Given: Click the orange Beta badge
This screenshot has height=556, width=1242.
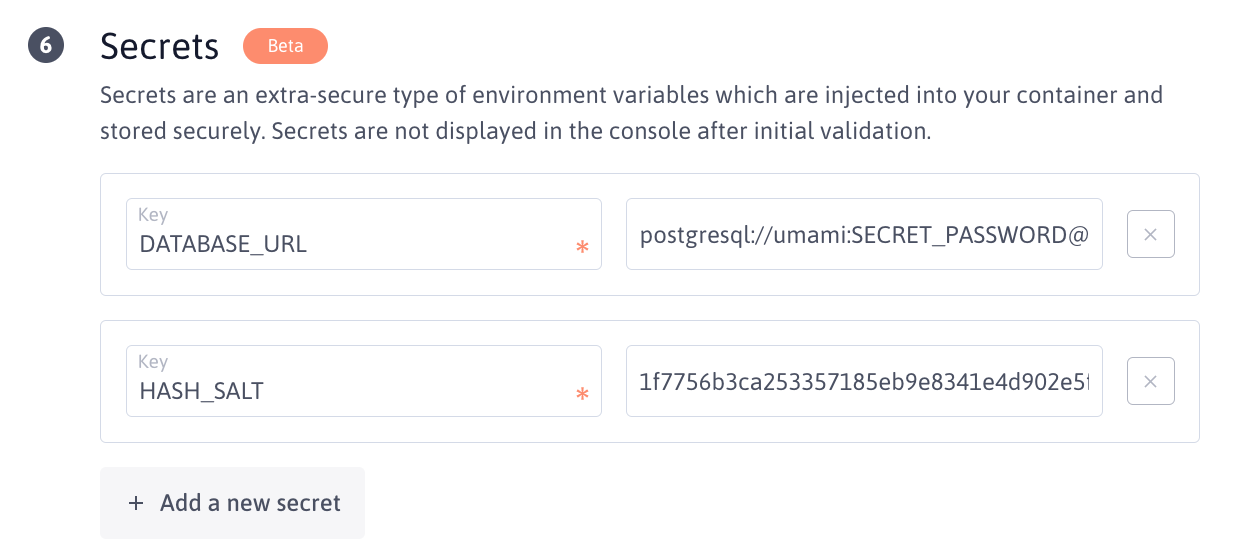Looking at the screenshot, I should tap(285, 46).
